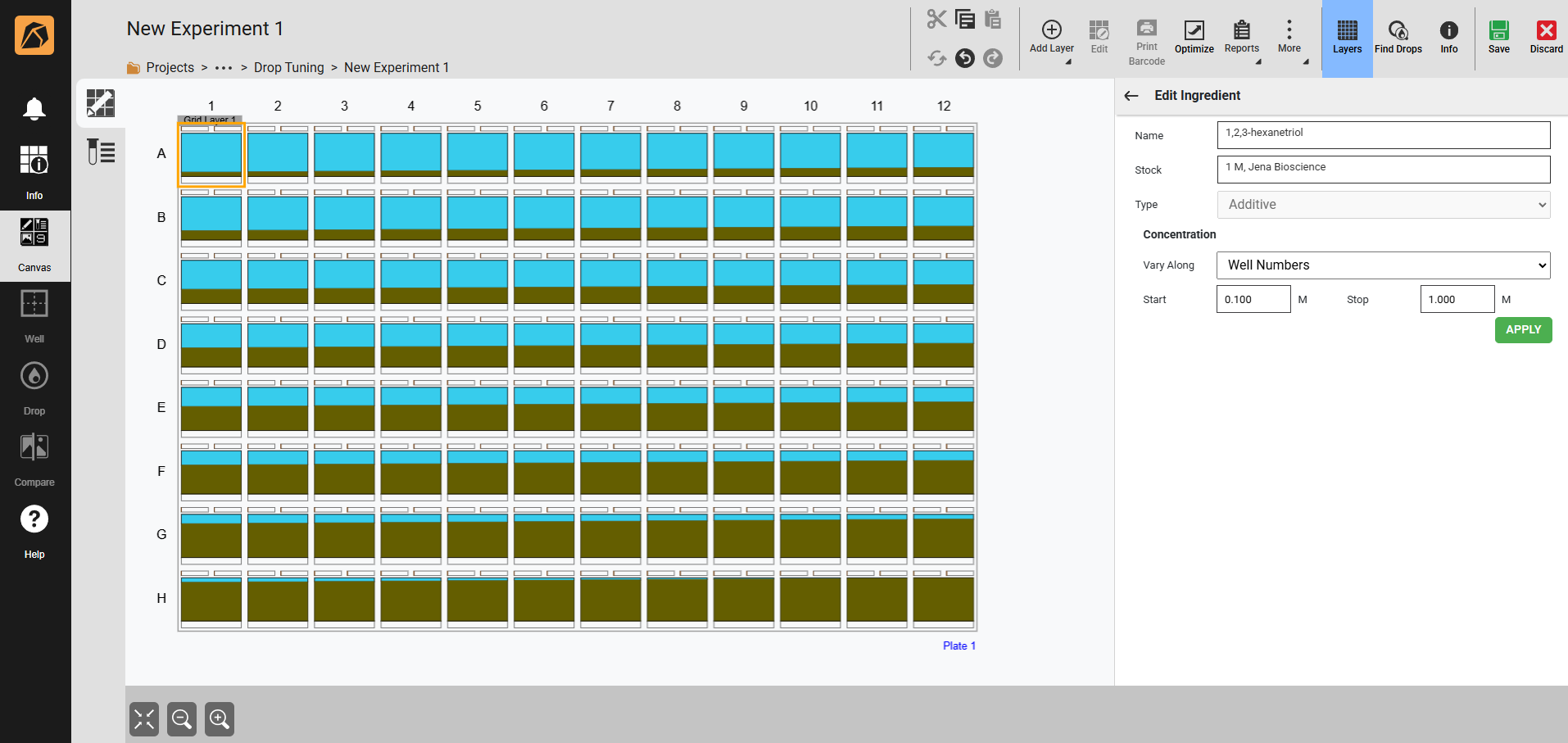Click the Find Drops icon
Viewport: 1568px width, 743px height.
point(1398,38)
